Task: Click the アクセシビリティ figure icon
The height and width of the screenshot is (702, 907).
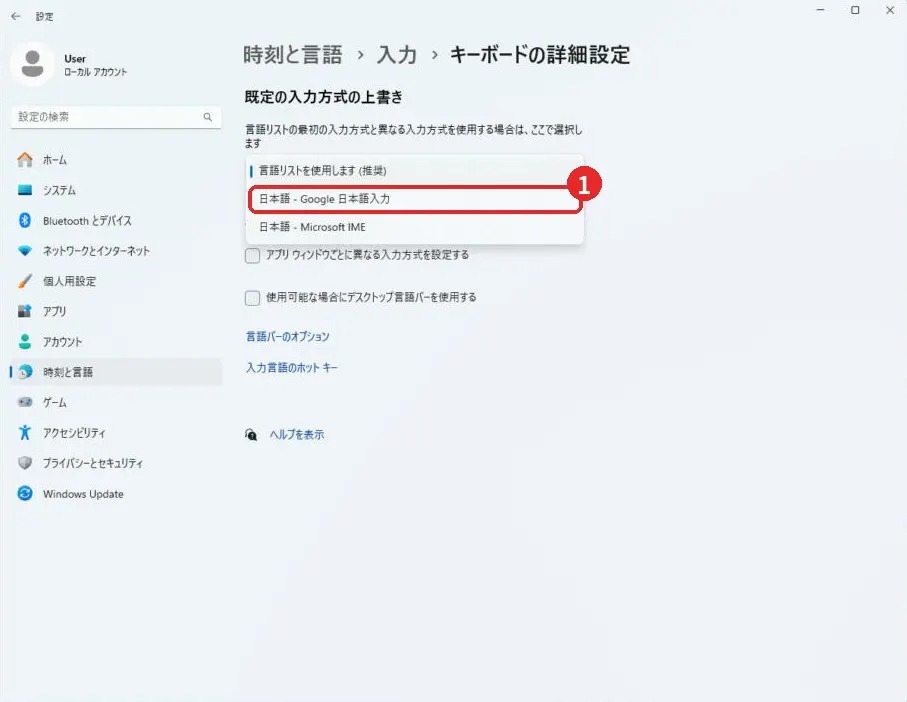Action: tap(25, 432)
